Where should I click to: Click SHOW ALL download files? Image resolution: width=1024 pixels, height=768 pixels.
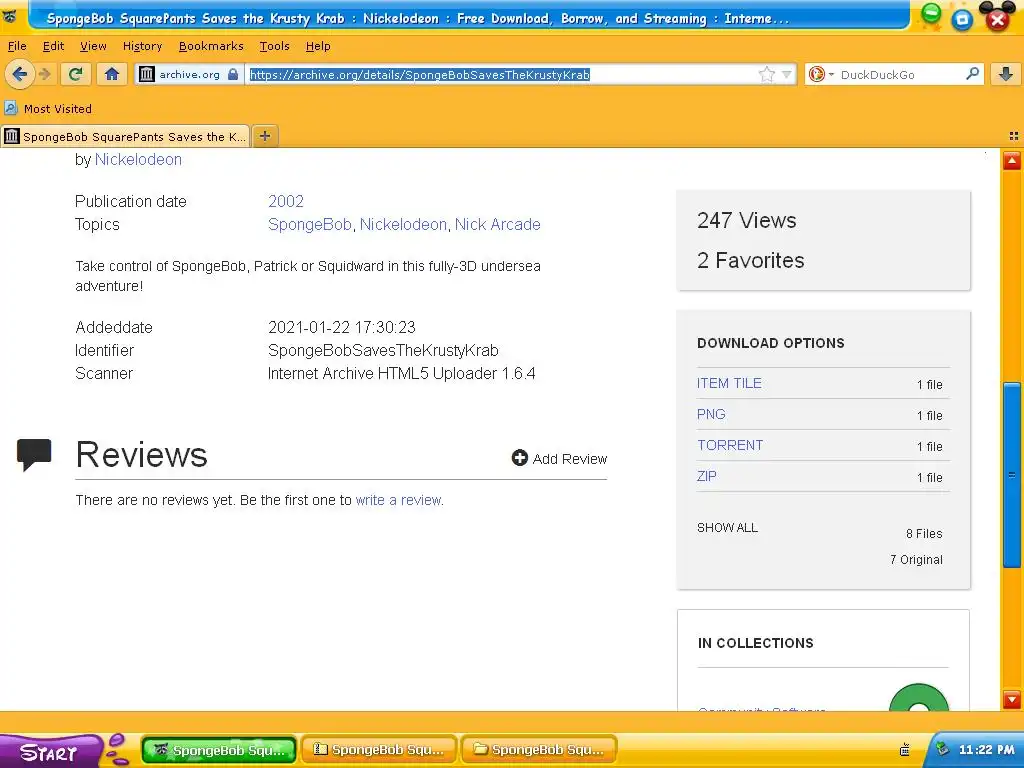coord(728,527)
